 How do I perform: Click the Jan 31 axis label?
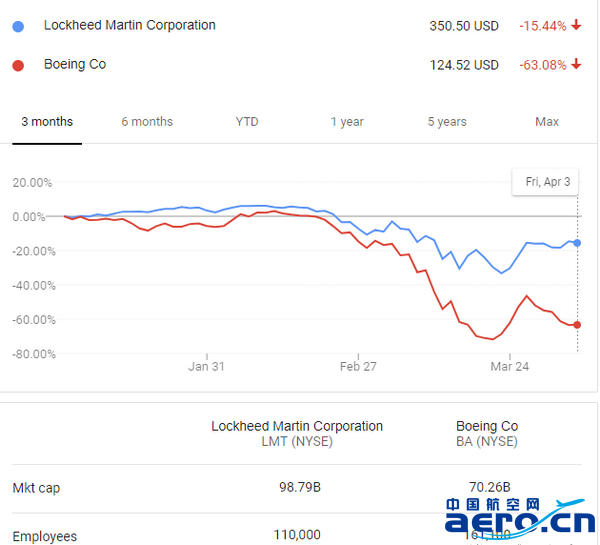coord(206,367)
